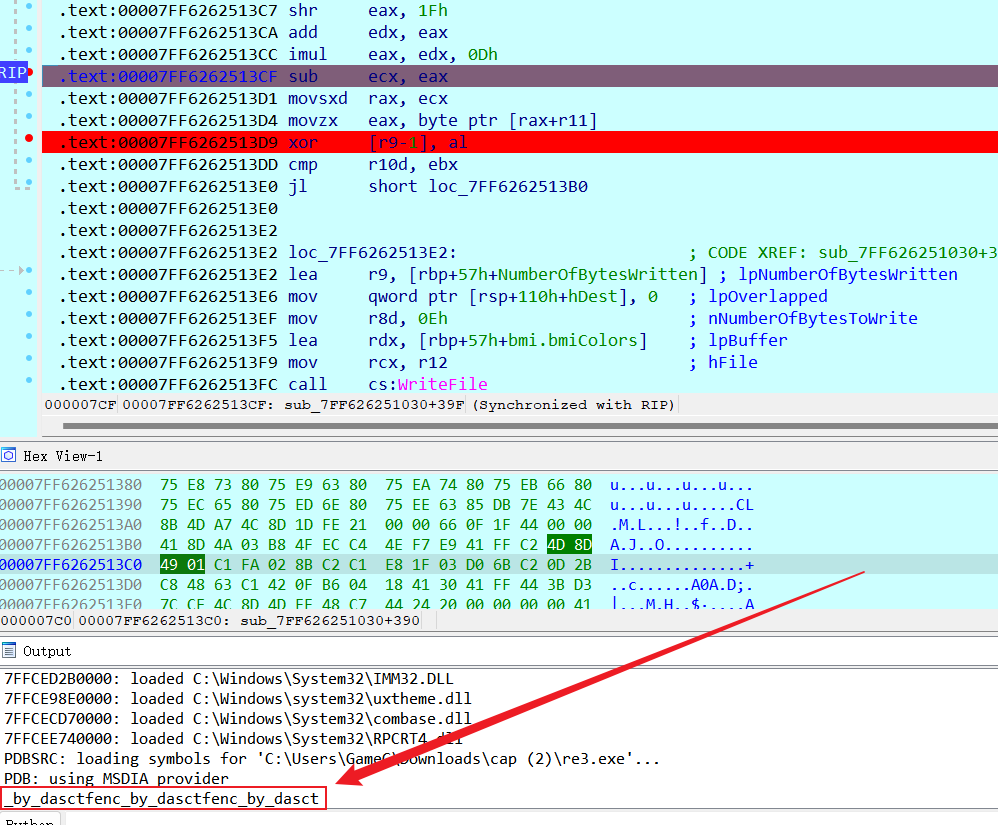Set breakpoint dot beside movsxd rax, ecx
The height and width of the screenshot is (825, 998).
[29, 94]
